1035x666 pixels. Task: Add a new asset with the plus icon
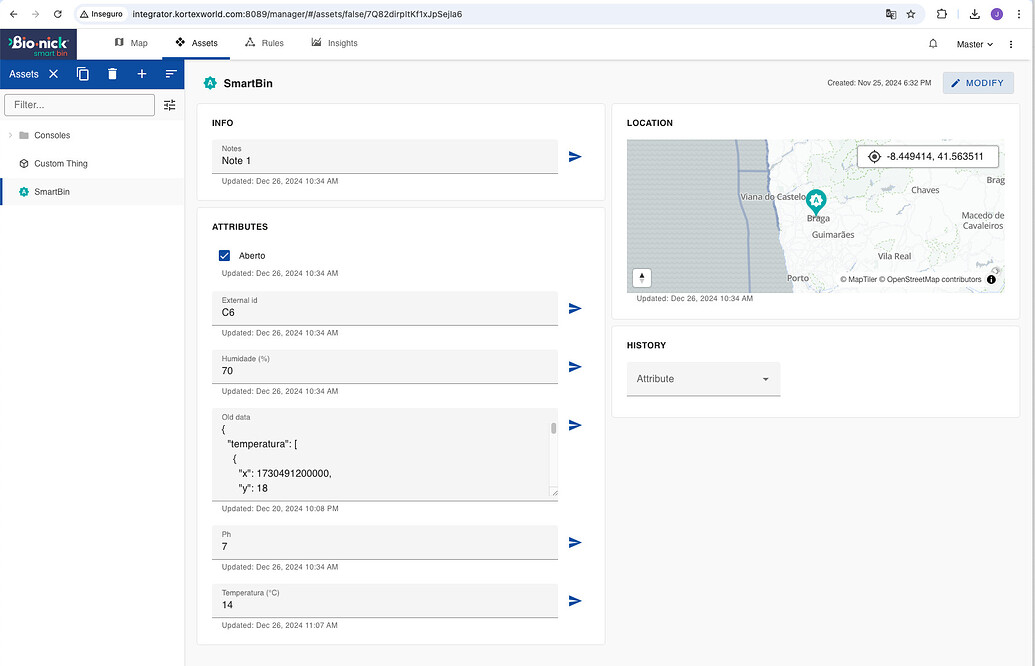(141, 74)
